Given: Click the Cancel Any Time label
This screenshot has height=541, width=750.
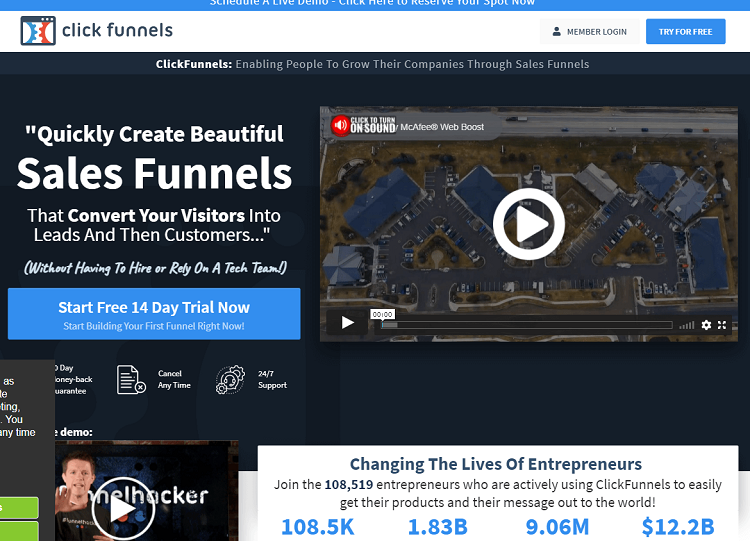Looking at the screenshot, I should (x=174, y=379).
